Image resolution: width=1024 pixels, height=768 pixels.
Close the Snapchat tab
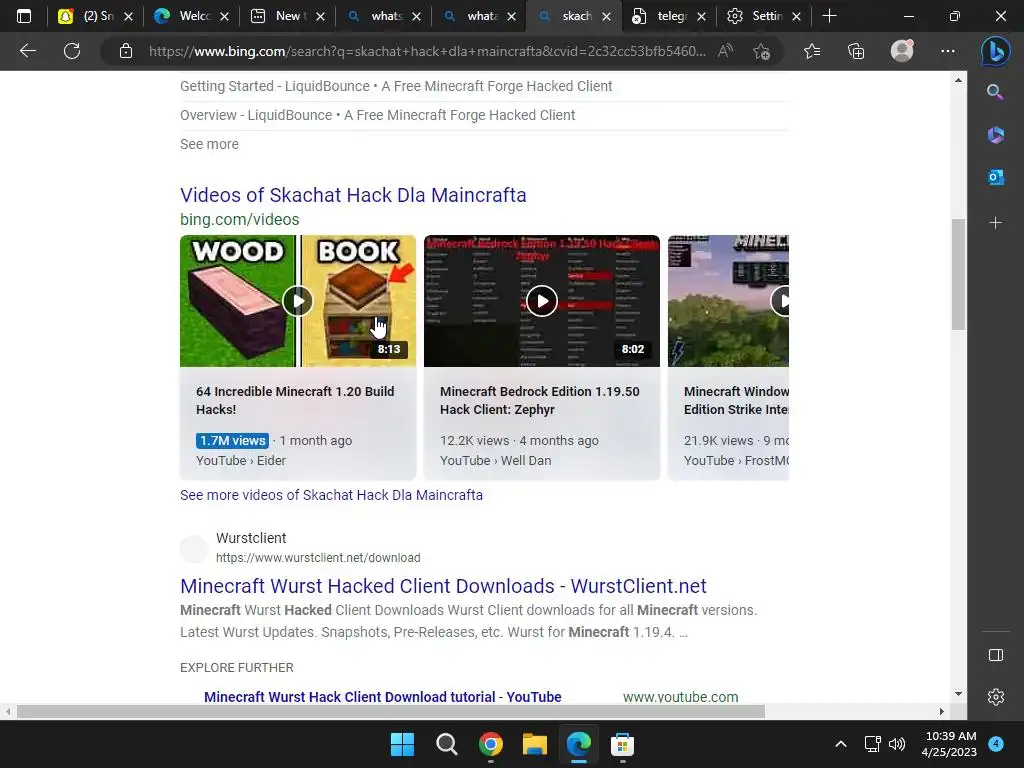pos(128,16)
